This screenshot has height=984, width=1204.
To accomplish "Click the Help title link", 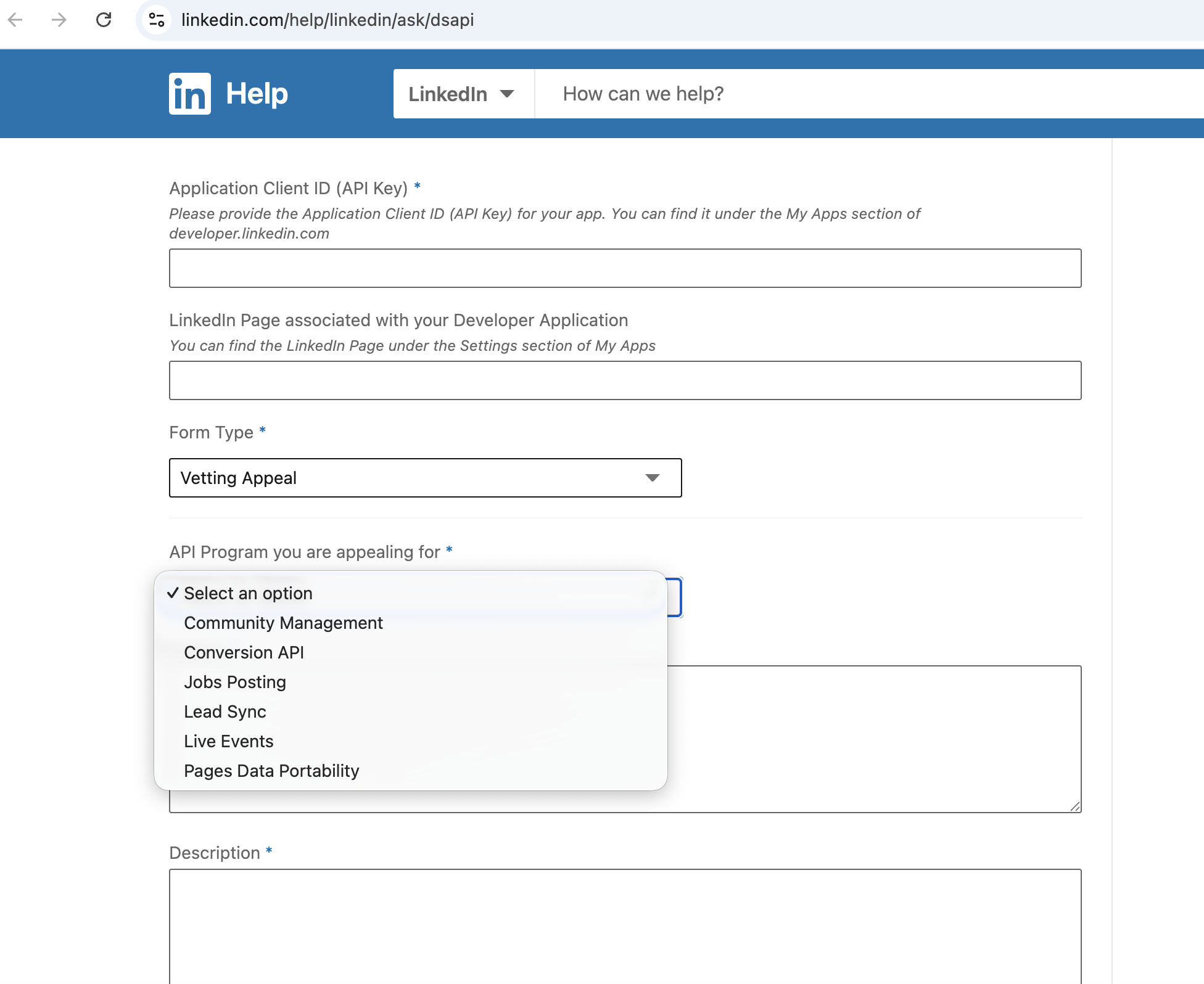I will pyautogui.click(x=257, y=94).
